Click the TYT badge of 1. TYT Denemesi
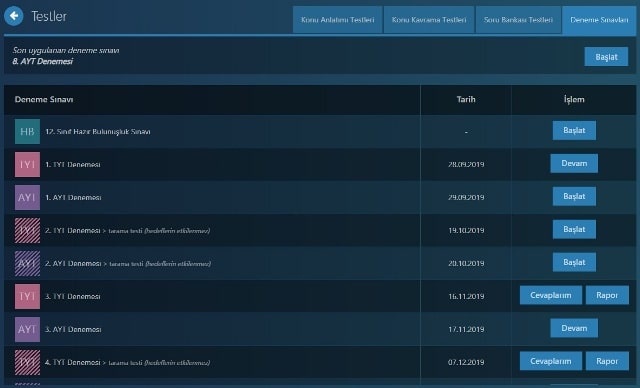 click(27, 164)
